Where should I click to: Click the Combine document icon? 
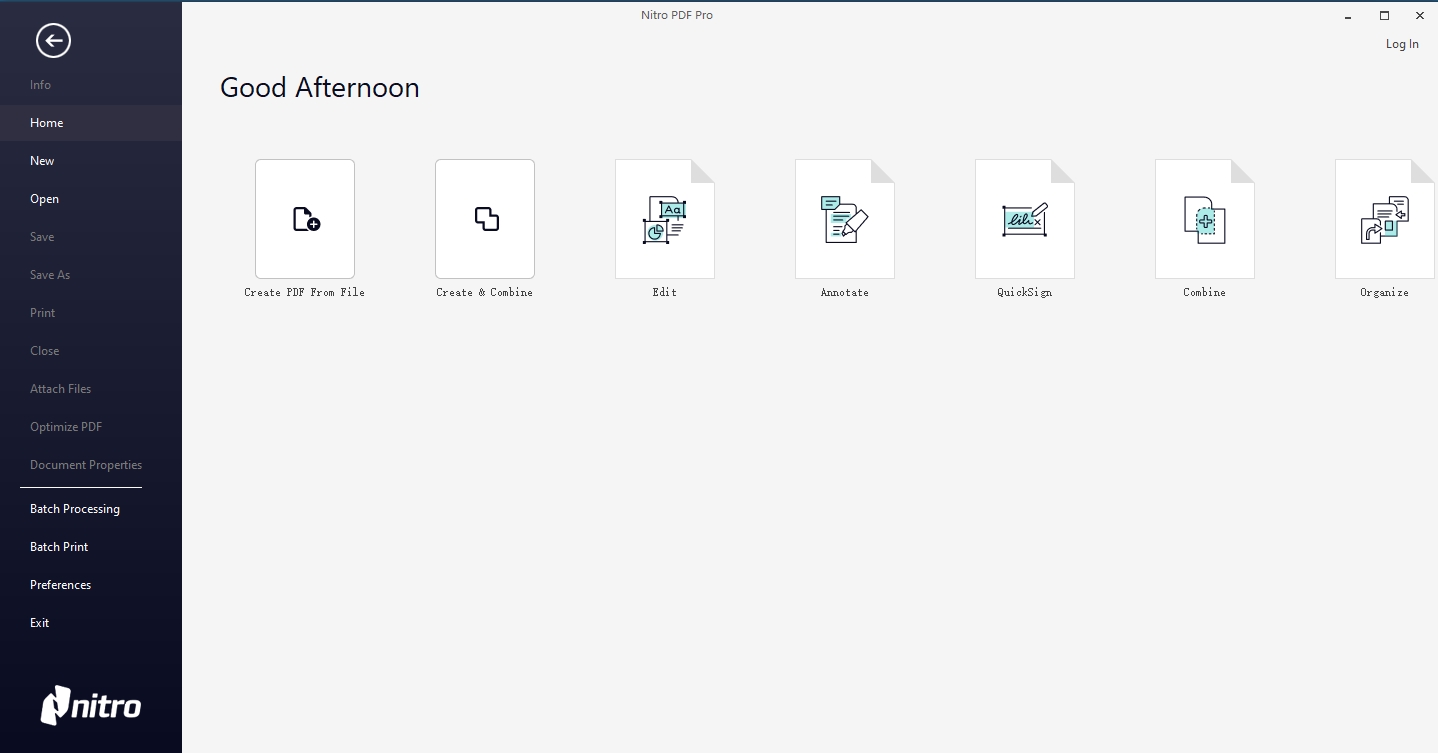tap(1205, 219)
